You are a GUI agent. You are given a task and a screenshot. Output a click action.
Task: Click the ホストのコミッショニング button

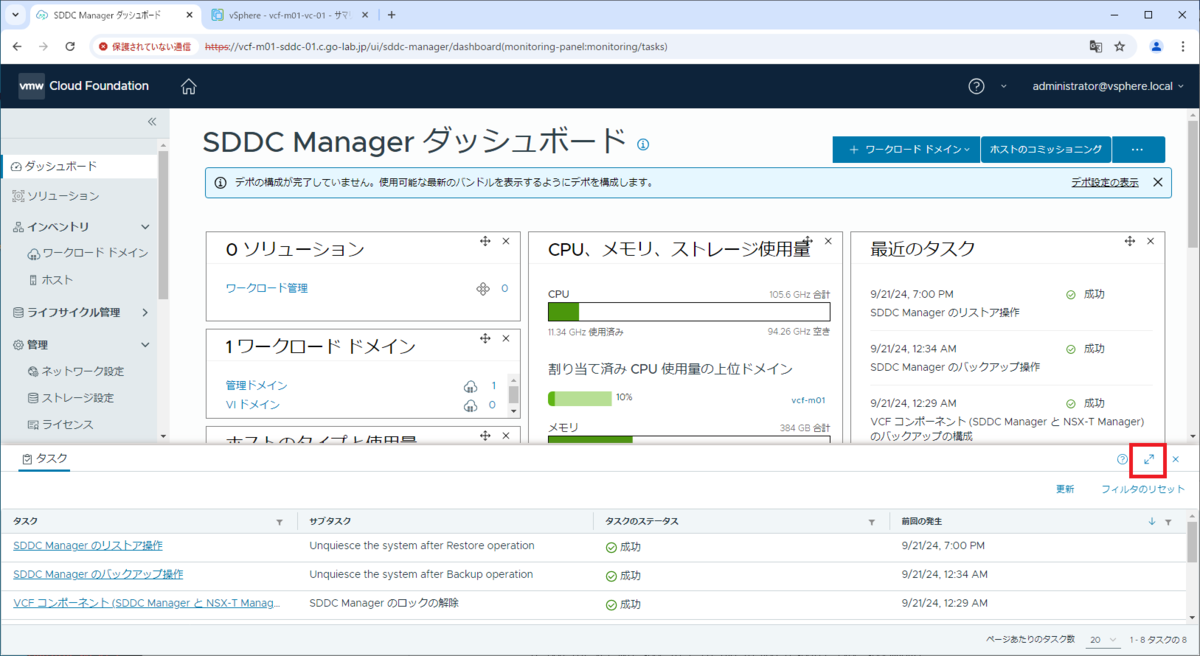point(1046,149)
